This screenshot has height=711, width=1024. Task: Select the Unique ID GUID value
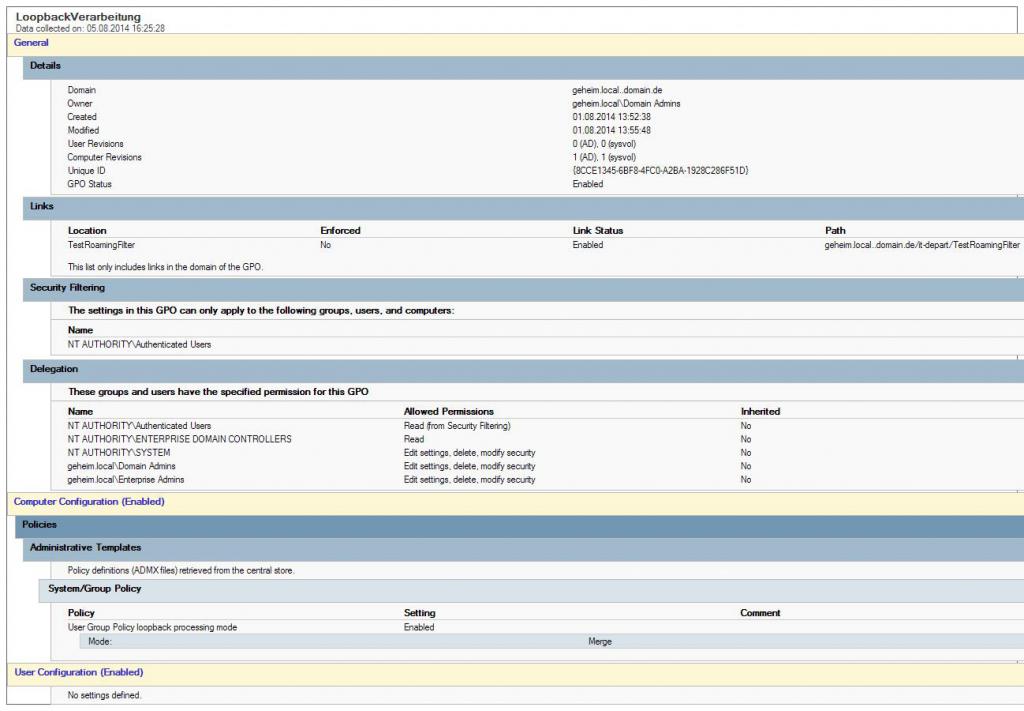click(660, 171)
